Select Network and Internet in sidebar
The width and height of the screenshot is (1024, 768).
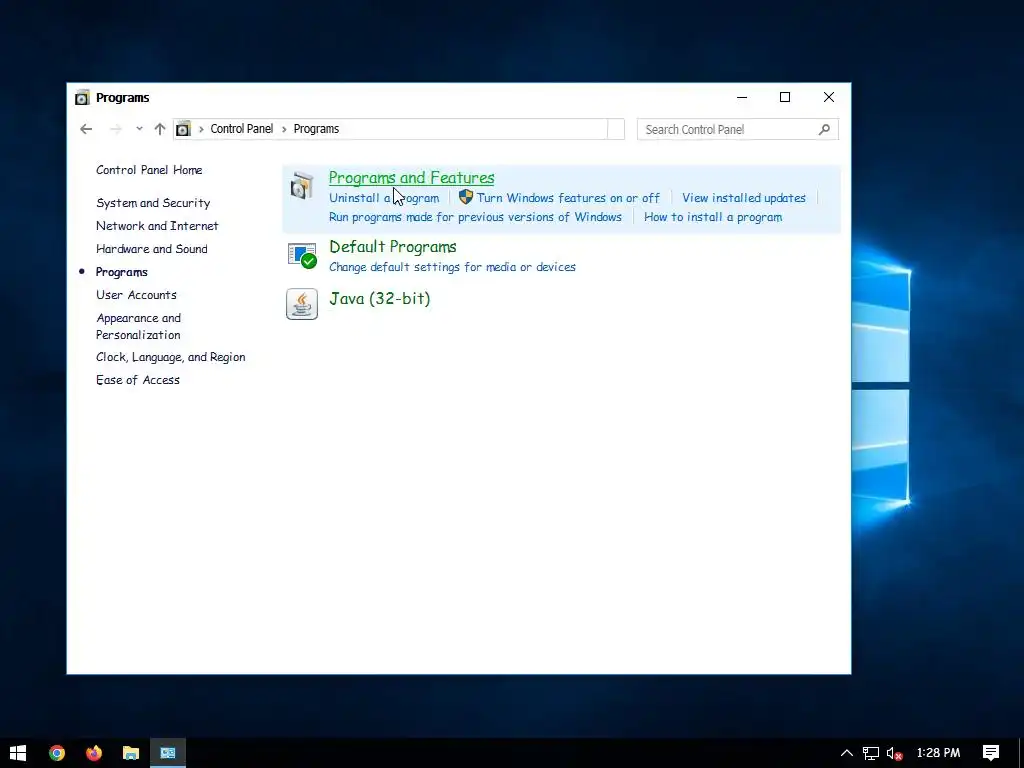(157, 226)
